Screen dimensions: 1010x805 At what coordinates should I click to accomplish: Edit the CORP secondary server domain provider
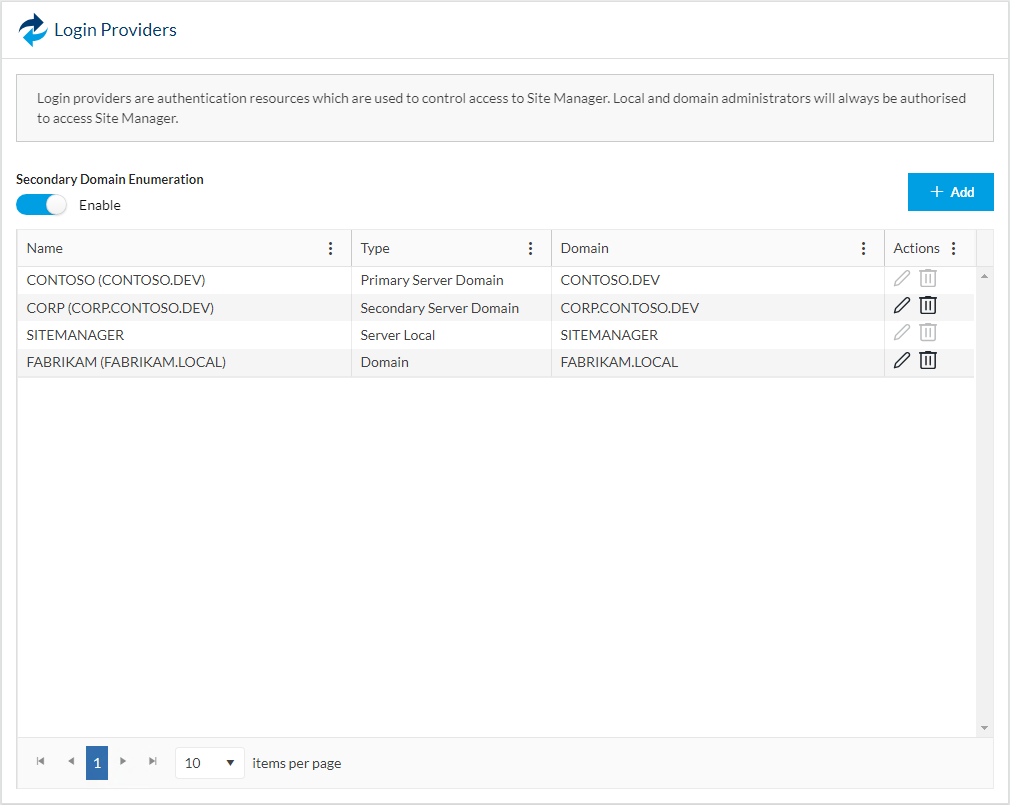pyautogui.click(x=901, y=306)
